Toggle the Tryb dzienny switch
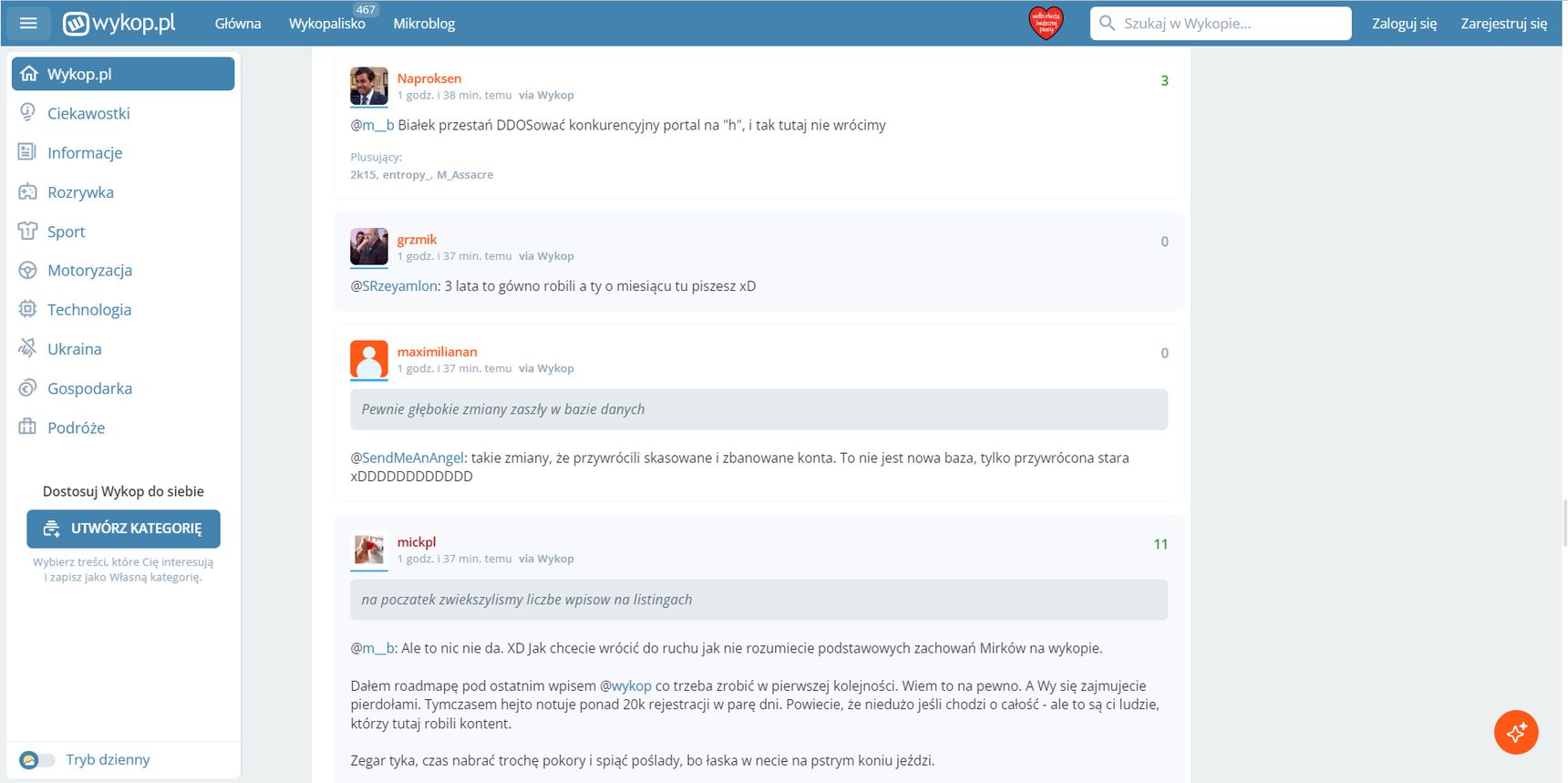Image resolution: width=1568 pixels, height=783 pixels. click(x=37, y=759)
